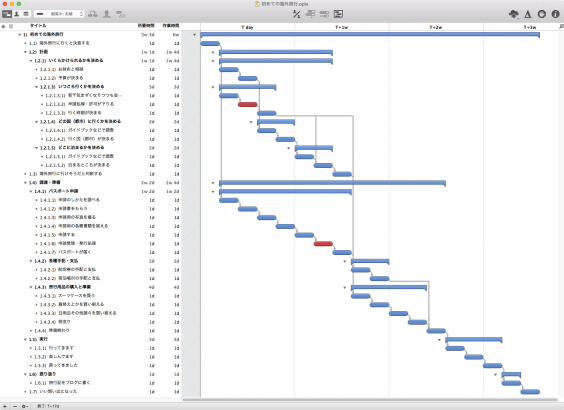
Task: Click the 所要時間 column header
Action: (x=146, y=26)
